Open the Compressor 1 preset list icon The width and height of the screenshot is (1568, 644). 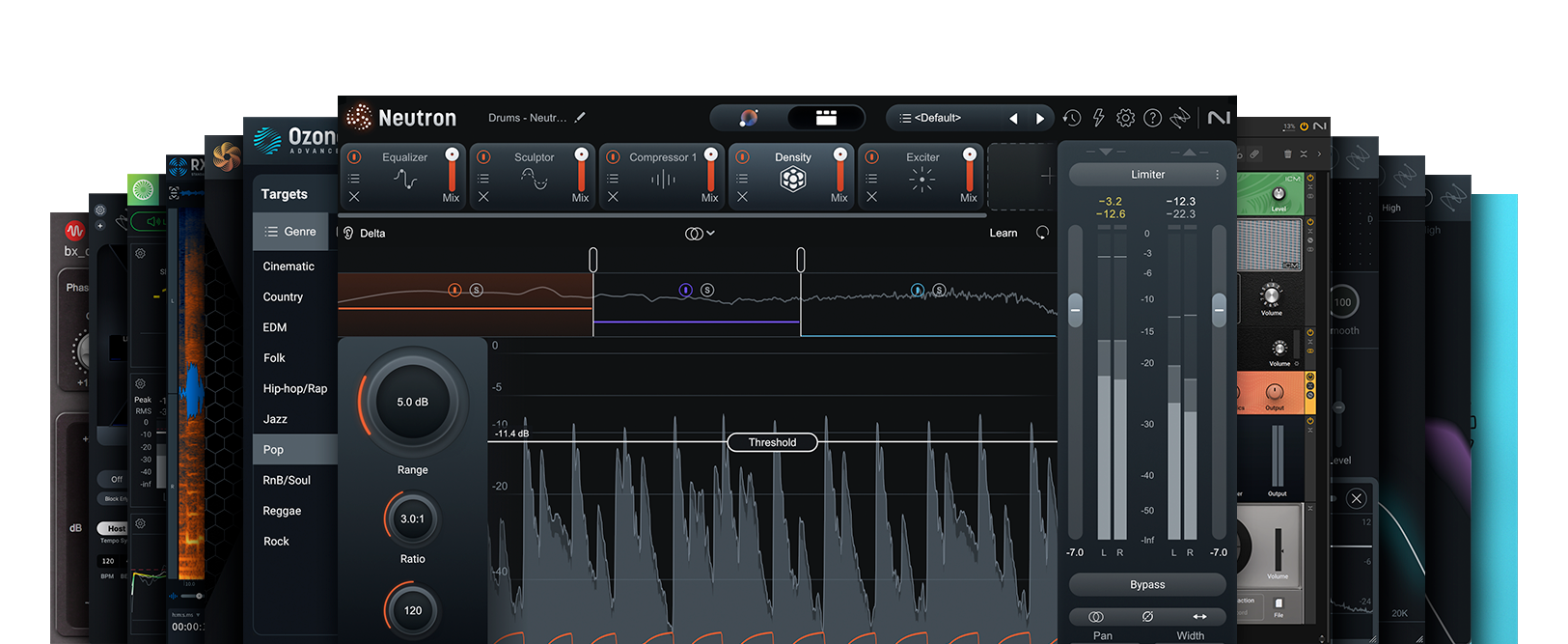[613, 179]
